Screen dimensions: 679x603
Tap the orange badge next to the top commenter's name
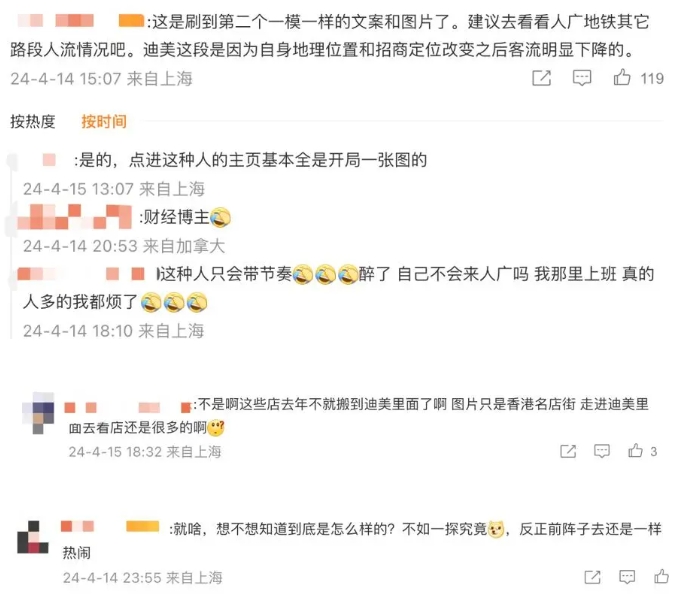[131, 21]
